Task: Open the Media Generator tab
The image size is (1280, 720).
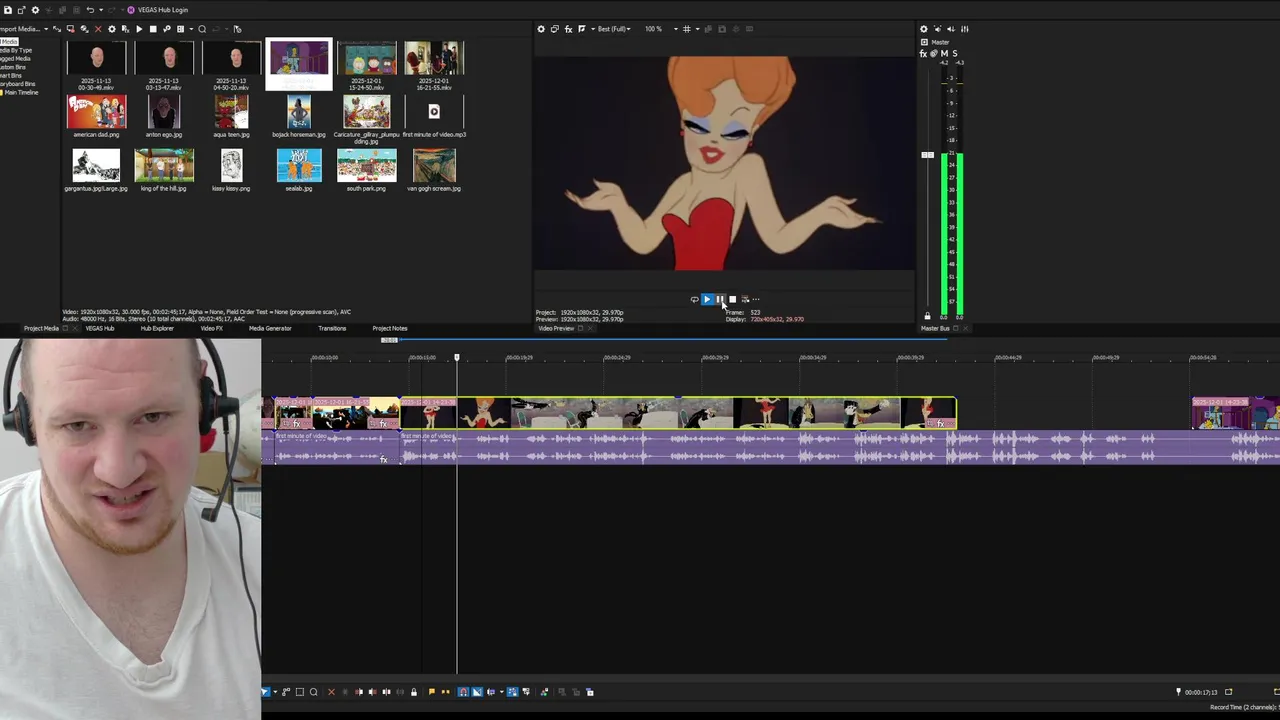Action: [270, 328]
